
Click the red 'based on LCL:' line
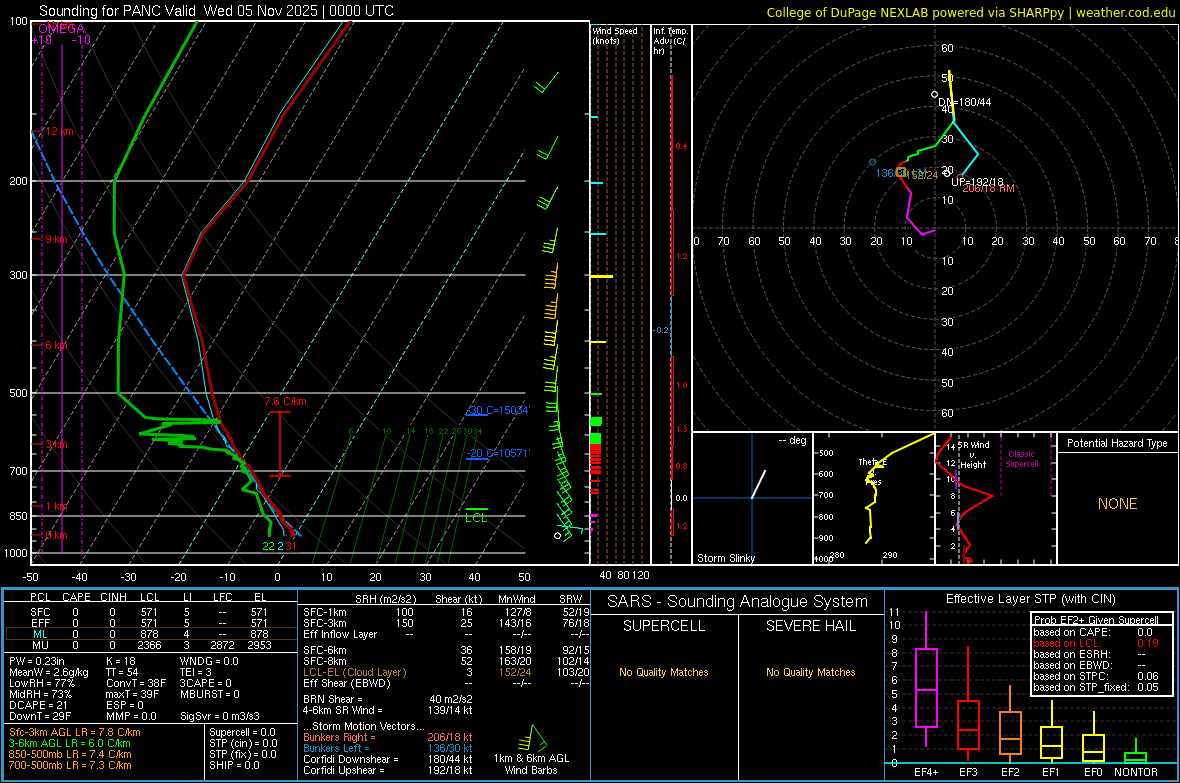pos(1067,644)
